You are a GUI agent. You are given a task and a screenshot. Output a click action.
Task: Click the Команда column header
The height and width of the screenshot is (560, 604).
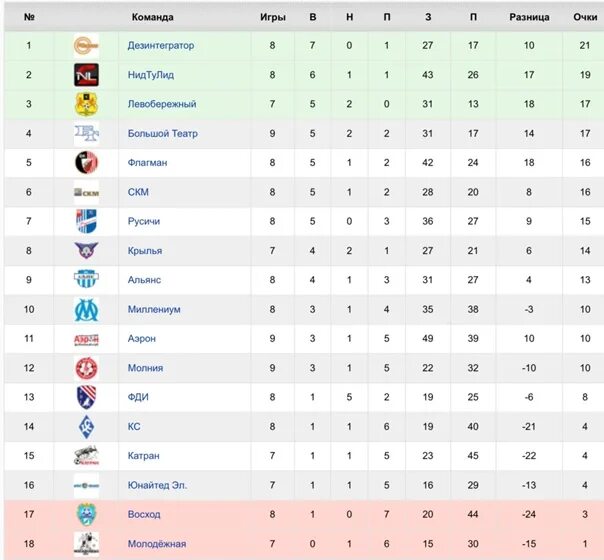click(153, 17)
